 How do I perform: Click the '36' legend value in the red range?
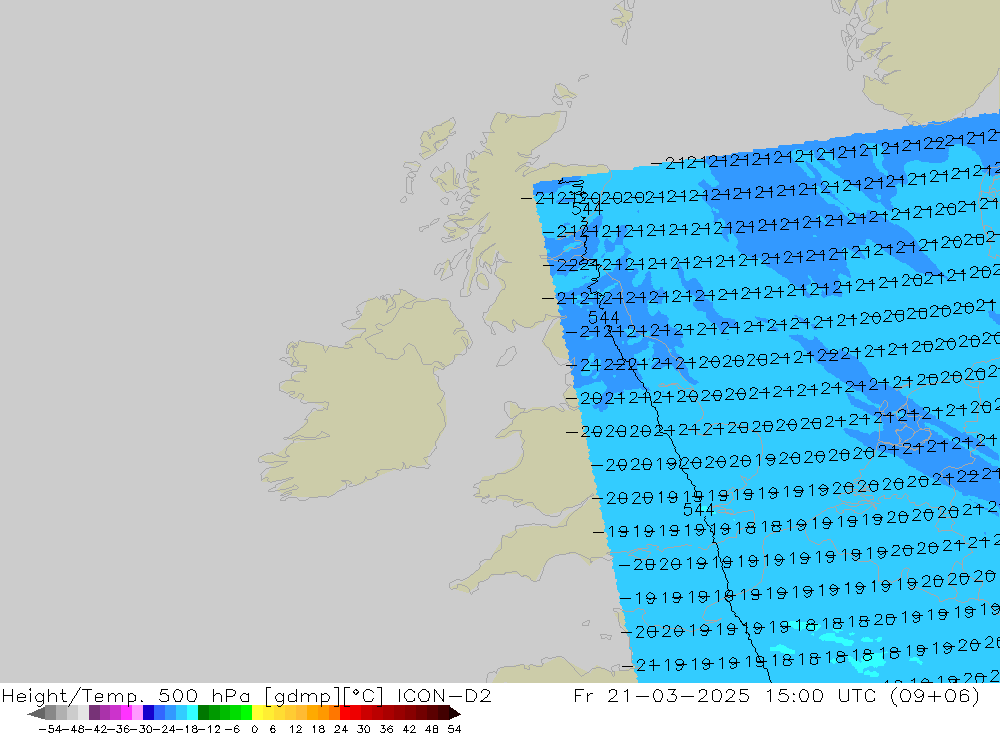coord(386,729)
